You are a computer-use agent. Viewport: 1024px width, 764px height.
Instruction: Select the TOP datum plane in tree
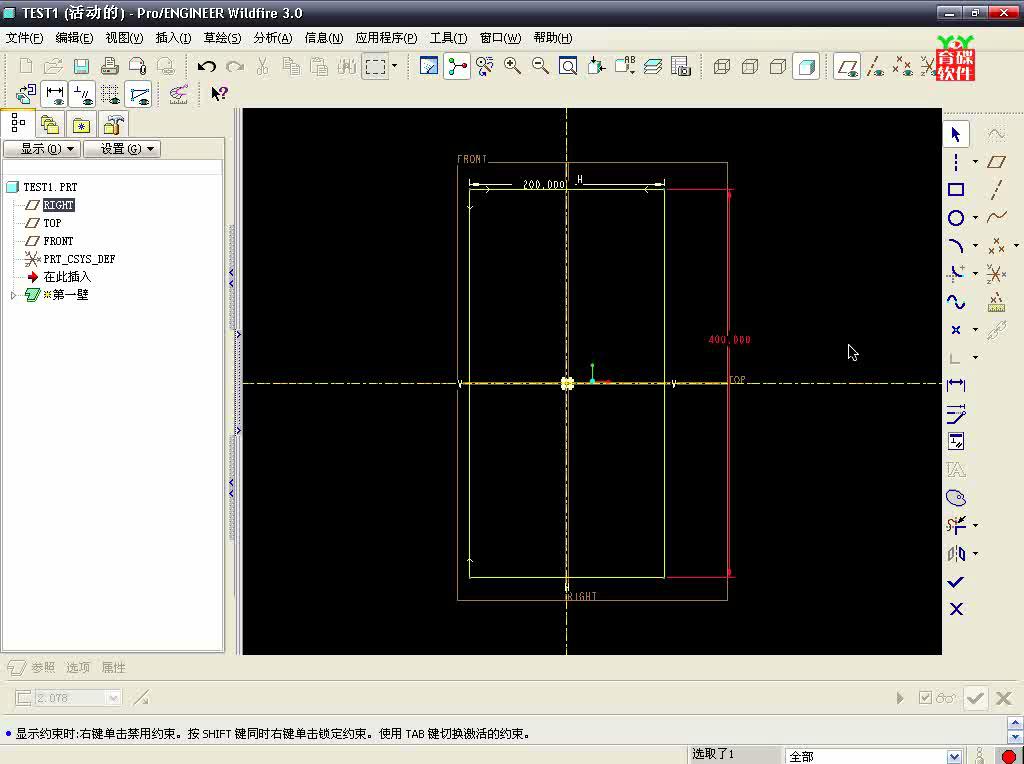tap(52, 223)
